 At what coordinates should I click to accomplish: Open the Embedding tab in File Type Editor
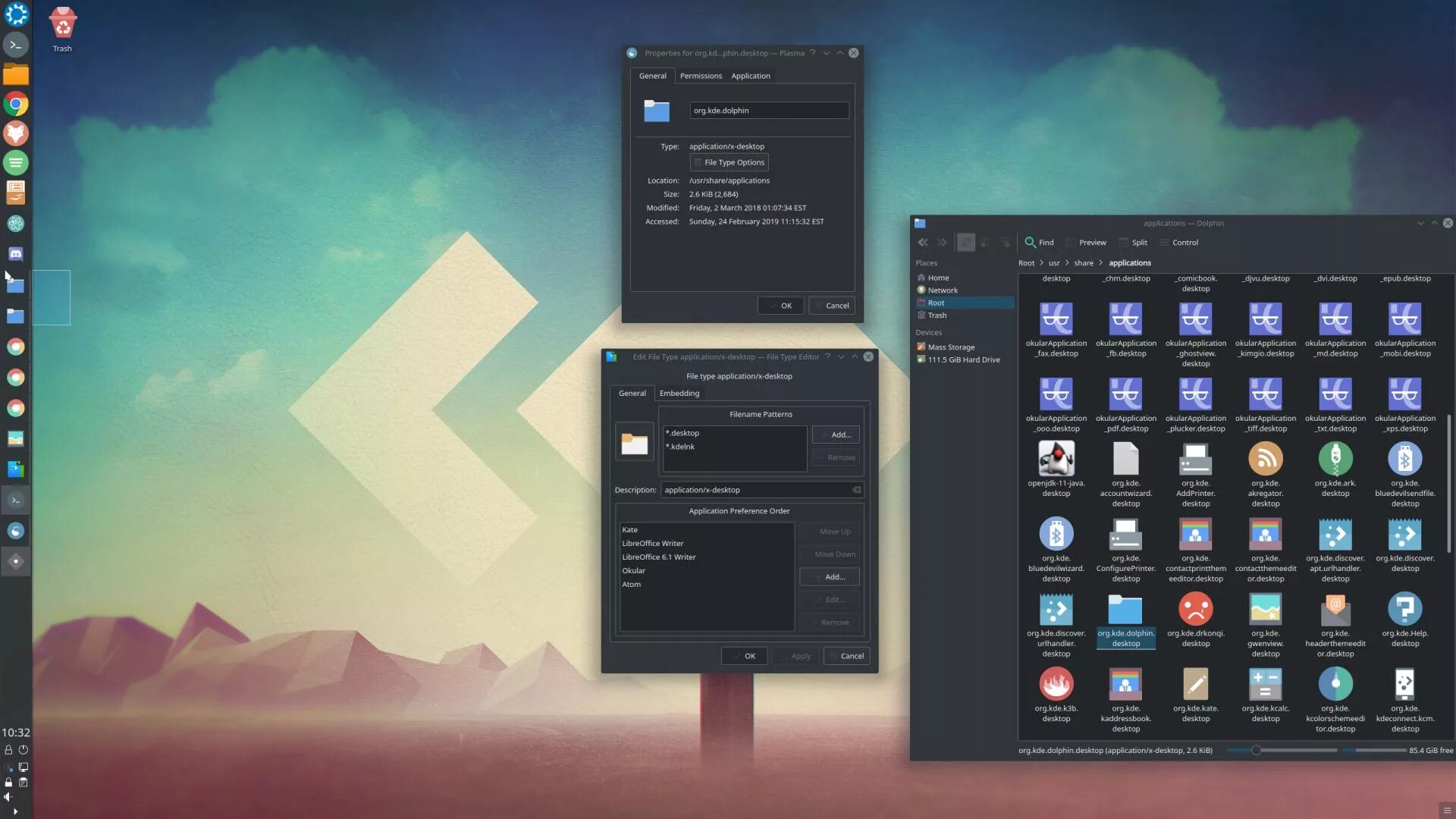[x=679, y=394]
